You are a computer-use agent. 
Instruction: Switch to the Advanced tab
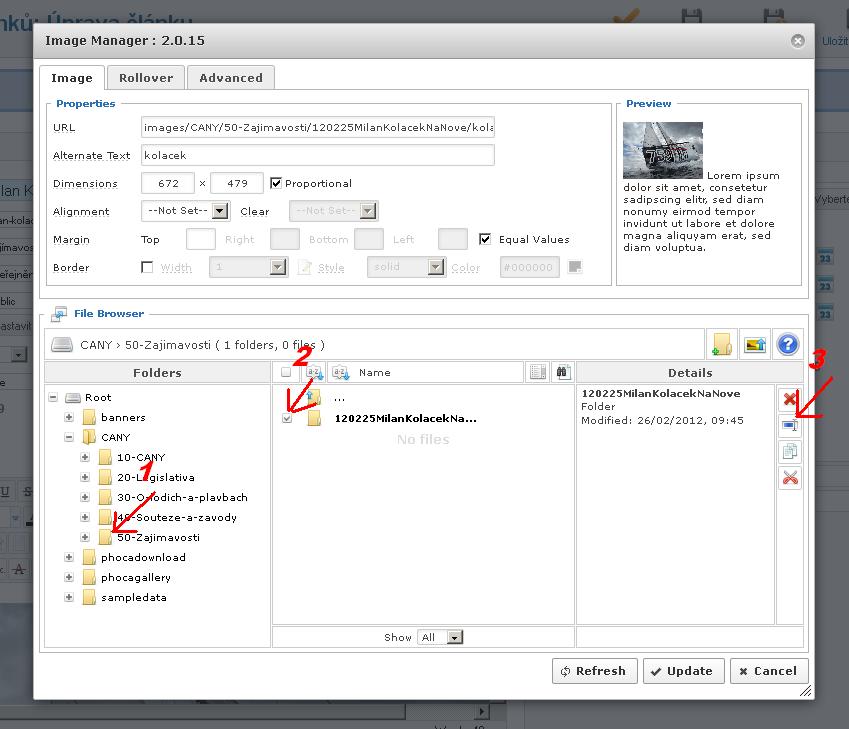[x=231, y=78]
